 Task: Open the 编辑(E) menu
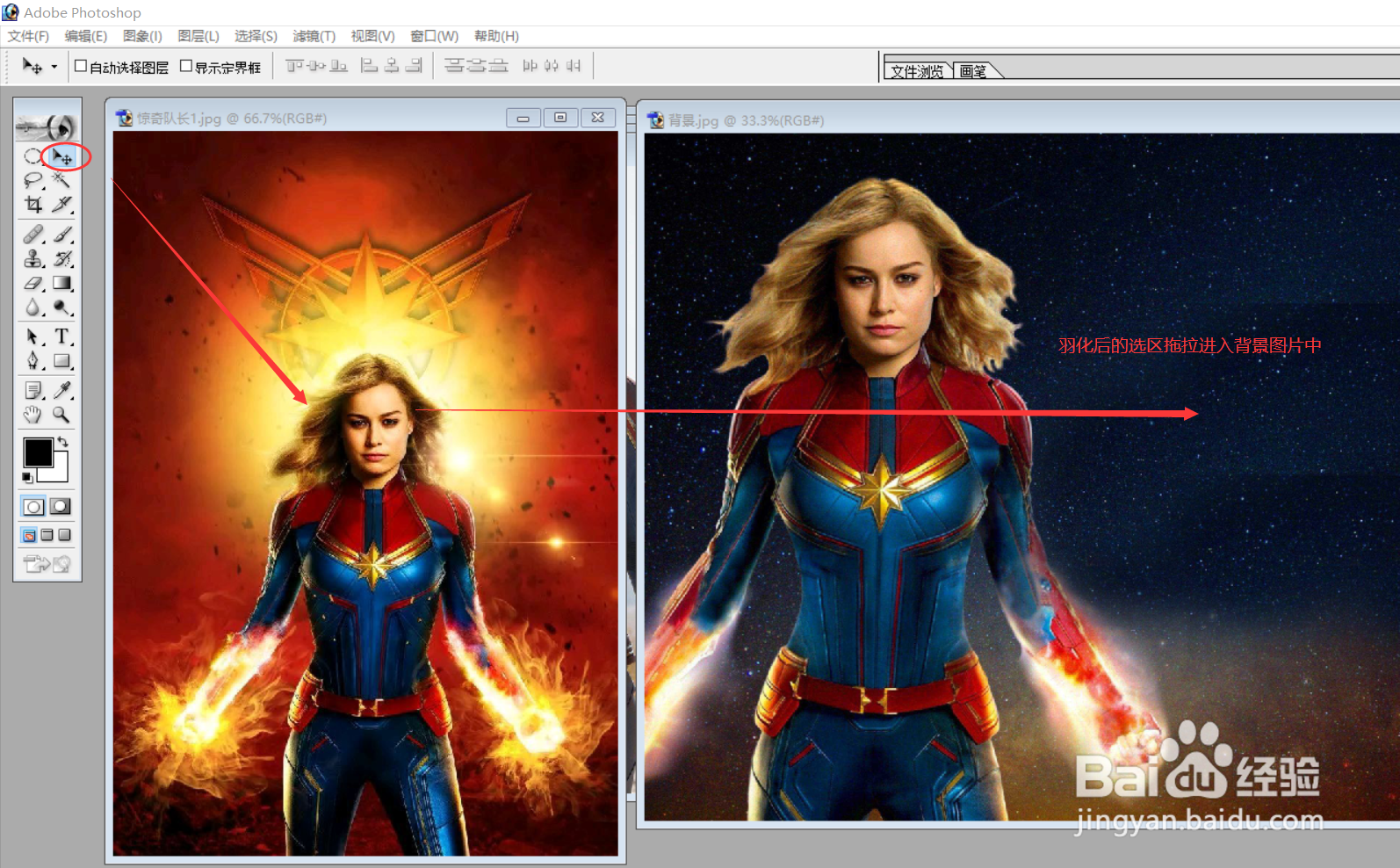85,36
